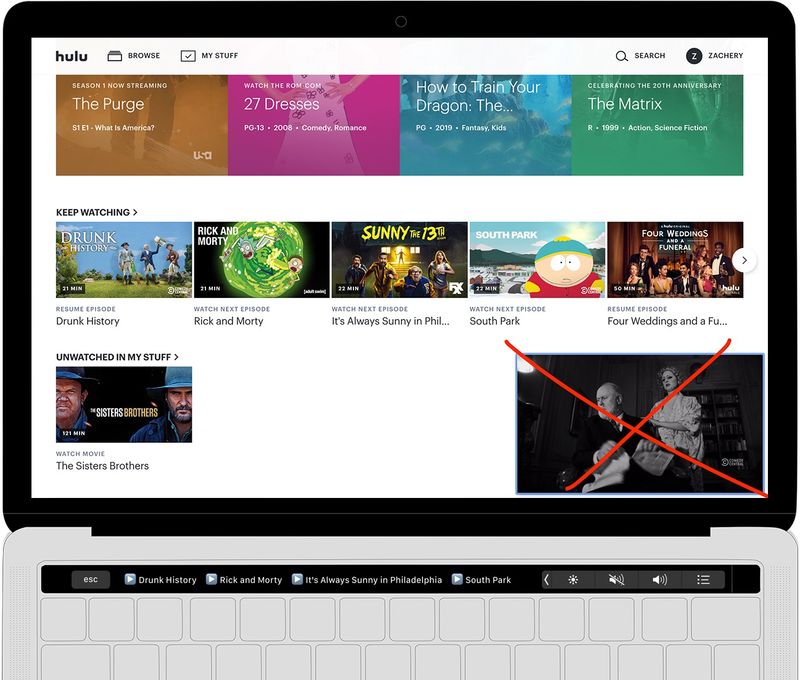Click The Sisters Brothers title link
The height and width of the screenshot is (680, 800).
pyautogui.click(x=103, y=466)
